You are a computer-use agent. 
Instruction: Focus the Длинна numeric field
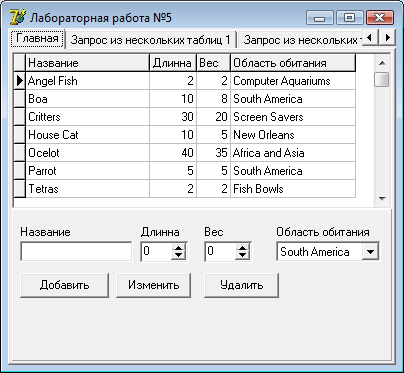156,251
